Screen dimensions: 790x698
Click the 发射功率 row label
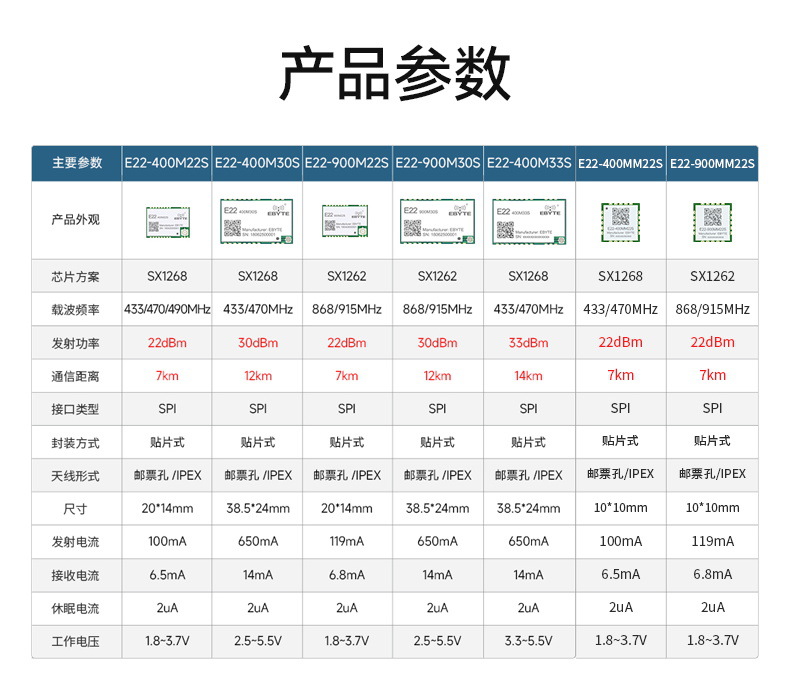pyautogui.click(x=76, y=343)
